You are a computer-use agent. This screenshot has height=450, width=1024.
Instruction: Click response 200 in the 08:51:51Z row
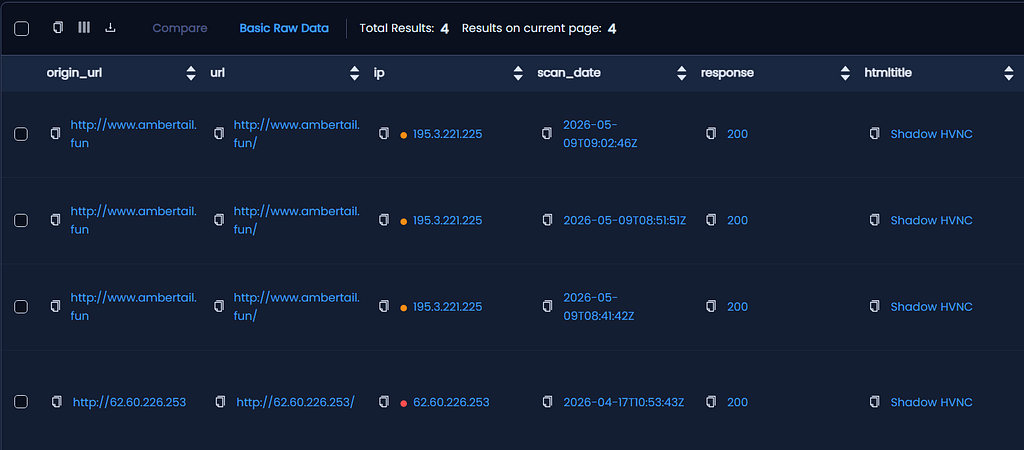point(737,220)
